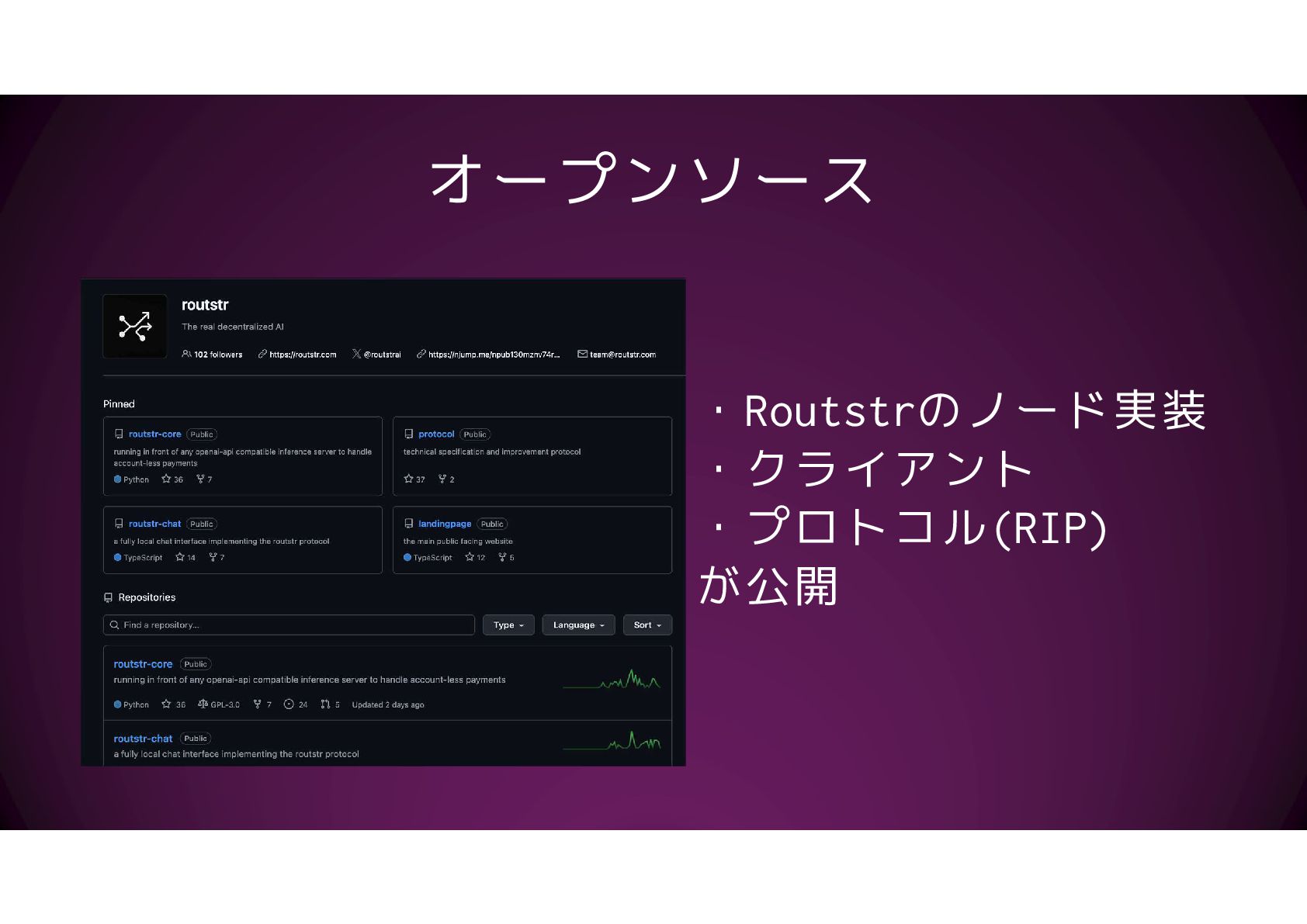Visit the https://routstr.com link
The height and width of the screenshot is (924, 1307).
point(303,355)
